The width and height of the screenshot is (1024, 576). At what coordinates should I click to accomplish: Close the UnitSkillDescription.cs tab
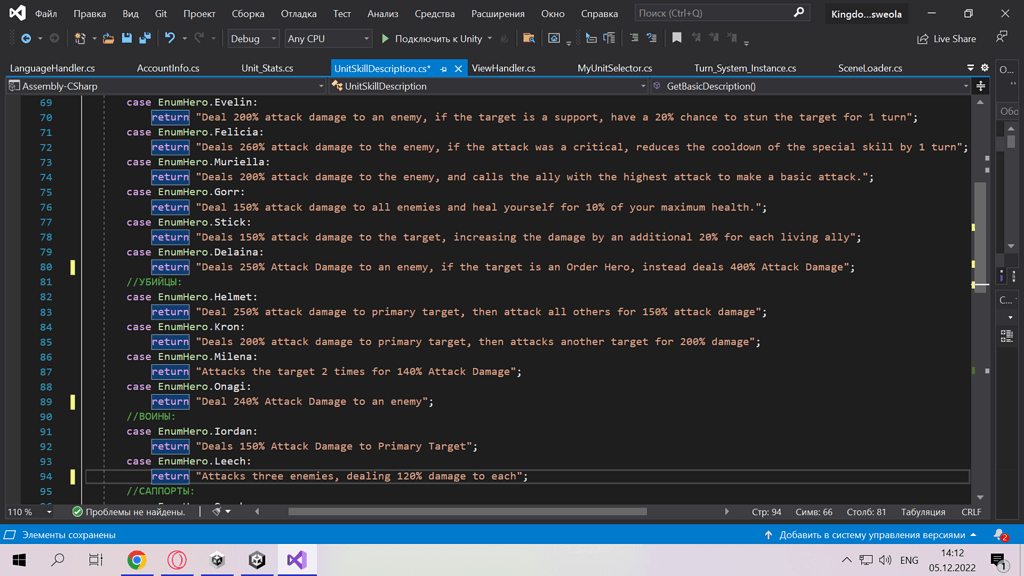click(x=458, y=69)
